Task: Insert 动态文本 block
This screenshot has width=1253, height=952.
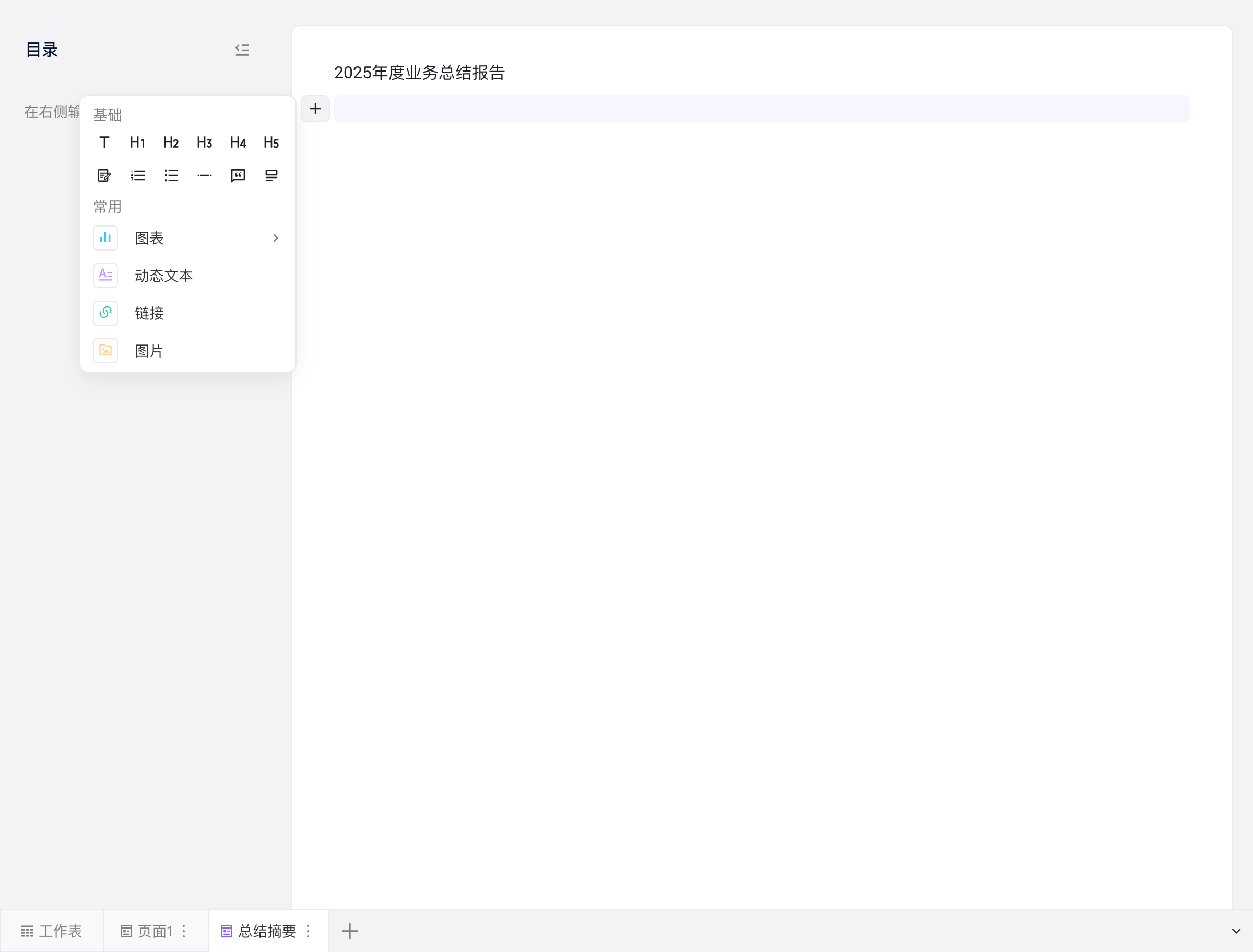Action: [x=187, y=276]
